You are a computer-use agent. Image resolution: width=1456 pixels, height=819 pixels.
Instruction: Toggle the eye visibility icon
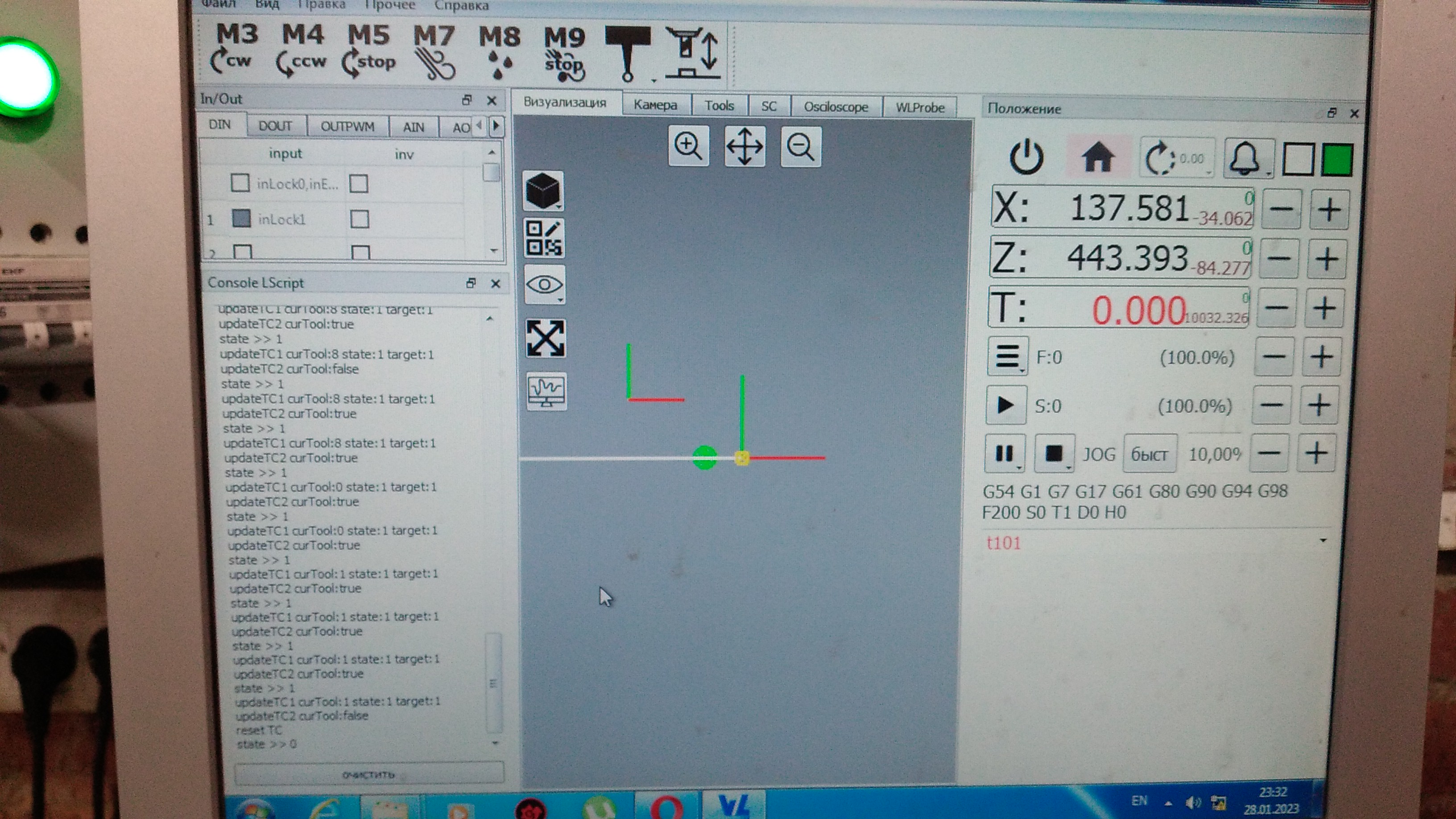(x=544, y=284)
